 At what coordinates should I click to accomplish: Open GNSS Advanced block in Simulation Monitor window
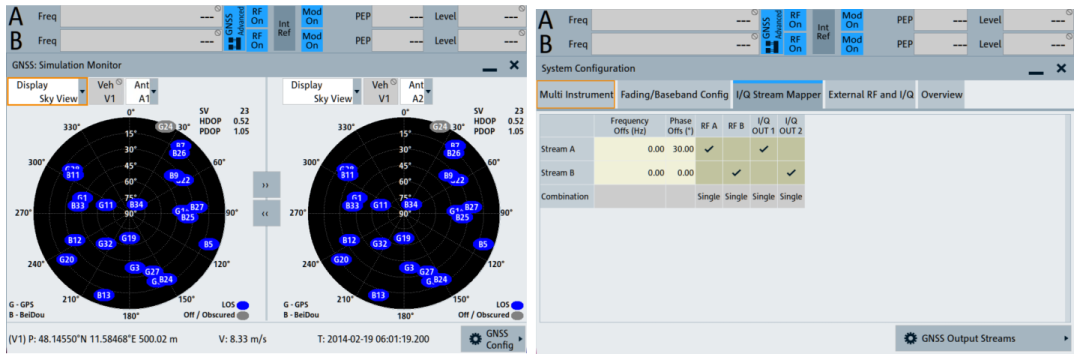233,28
